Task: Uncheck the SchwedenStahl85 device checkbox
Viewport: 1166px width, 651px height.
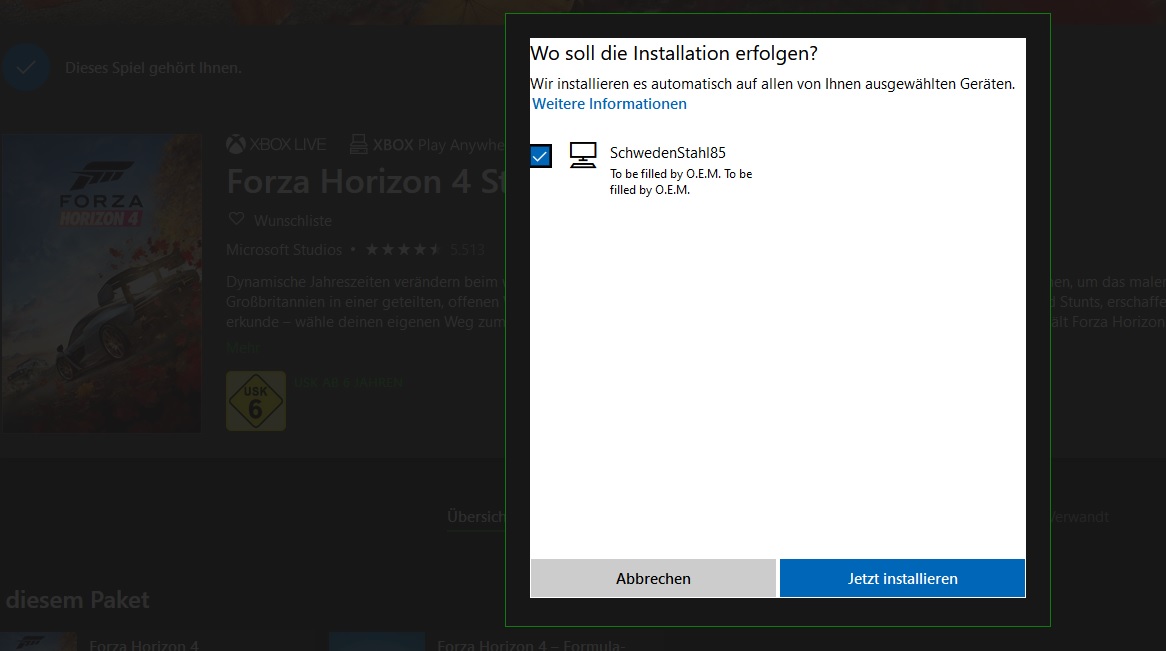Action: click(x=541, y=156)
